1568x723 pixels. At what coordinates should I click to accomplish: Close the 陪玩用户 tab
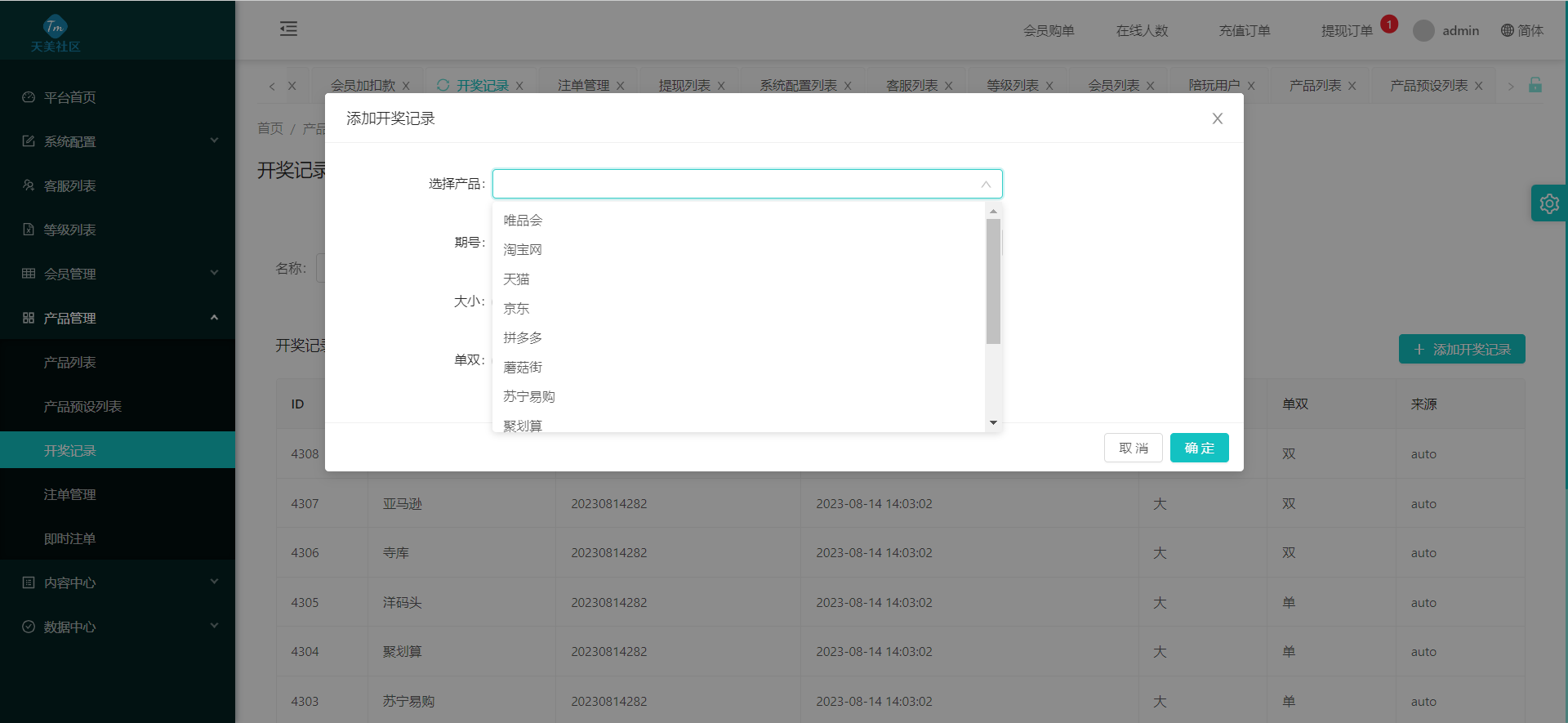tap(1251, 86)
